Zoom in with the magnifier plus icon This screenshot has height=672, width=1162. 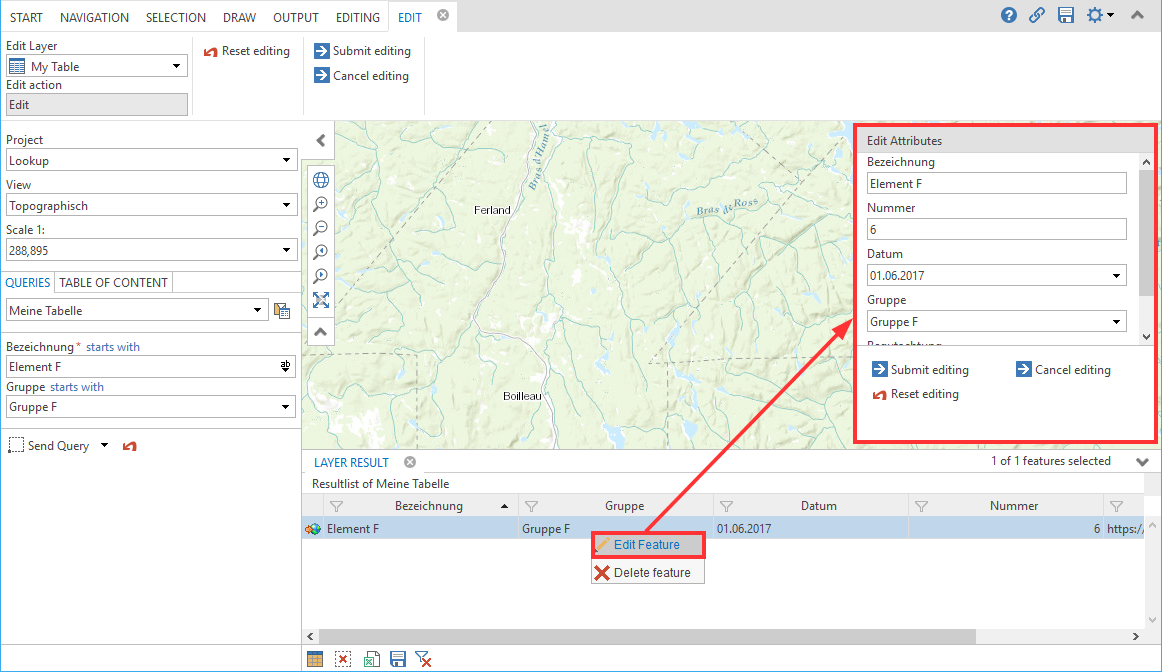(321, 204)
